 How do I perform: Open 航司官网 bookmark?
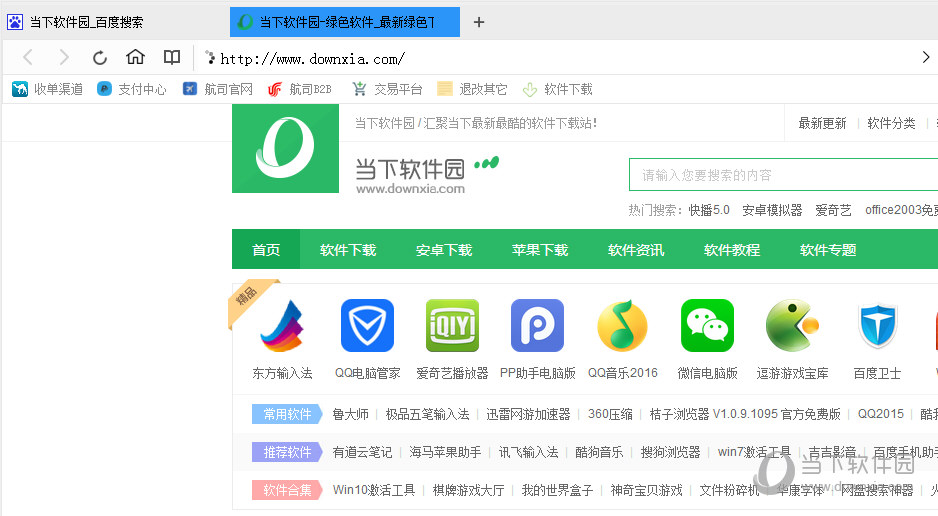(x=218, y=89)
